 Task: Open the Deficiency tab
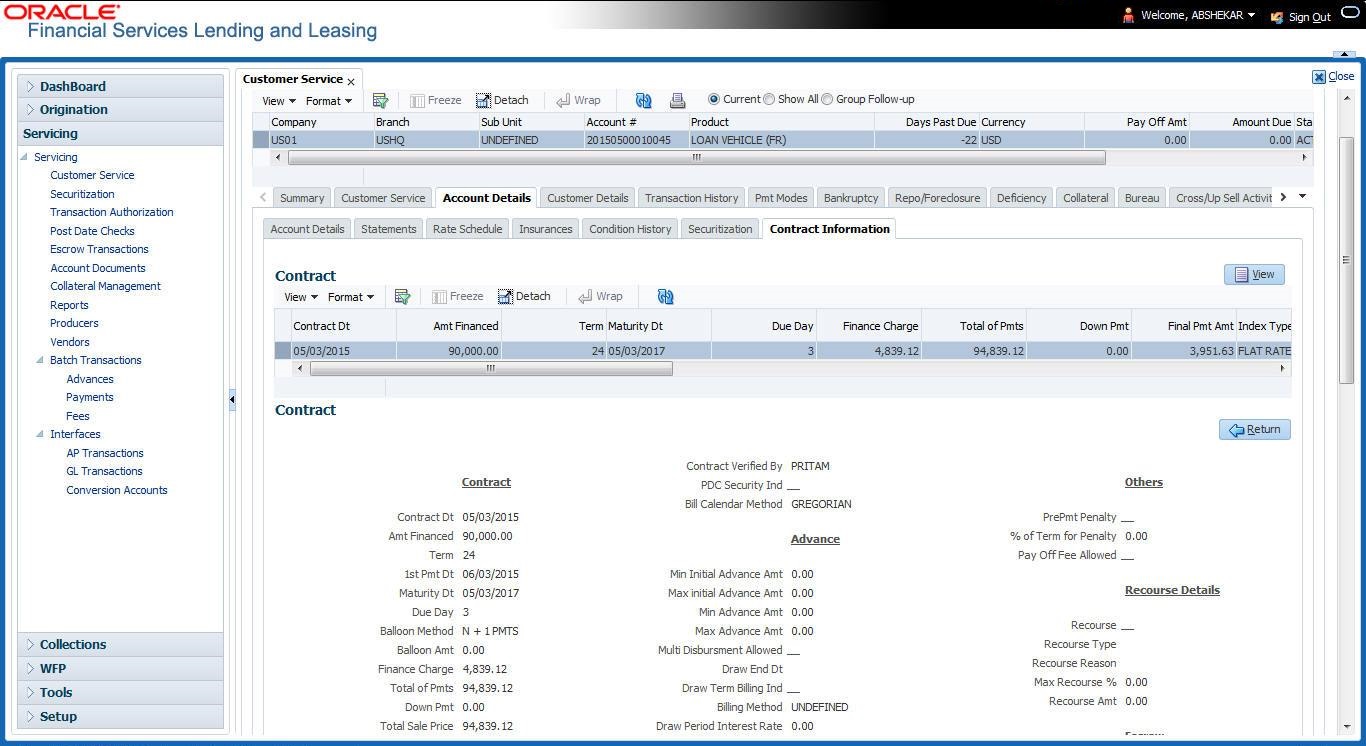pos(1021,198)
